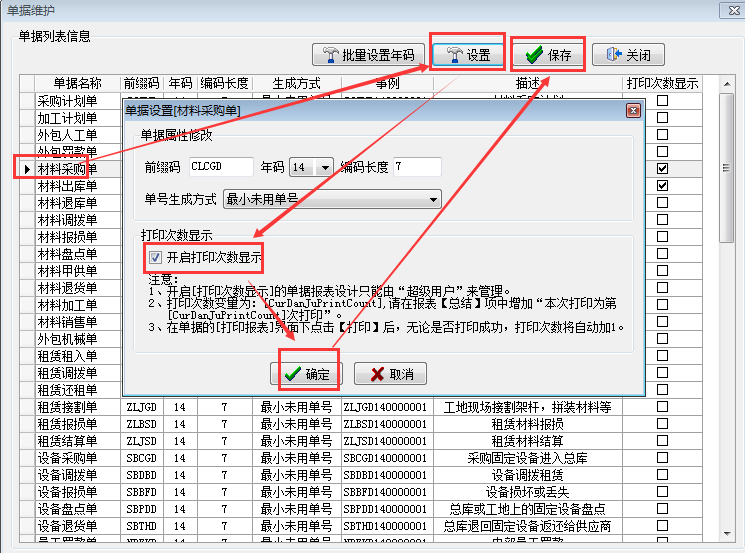
Task: Open 设置 with the hammer icon
Action: coord(467,55)
